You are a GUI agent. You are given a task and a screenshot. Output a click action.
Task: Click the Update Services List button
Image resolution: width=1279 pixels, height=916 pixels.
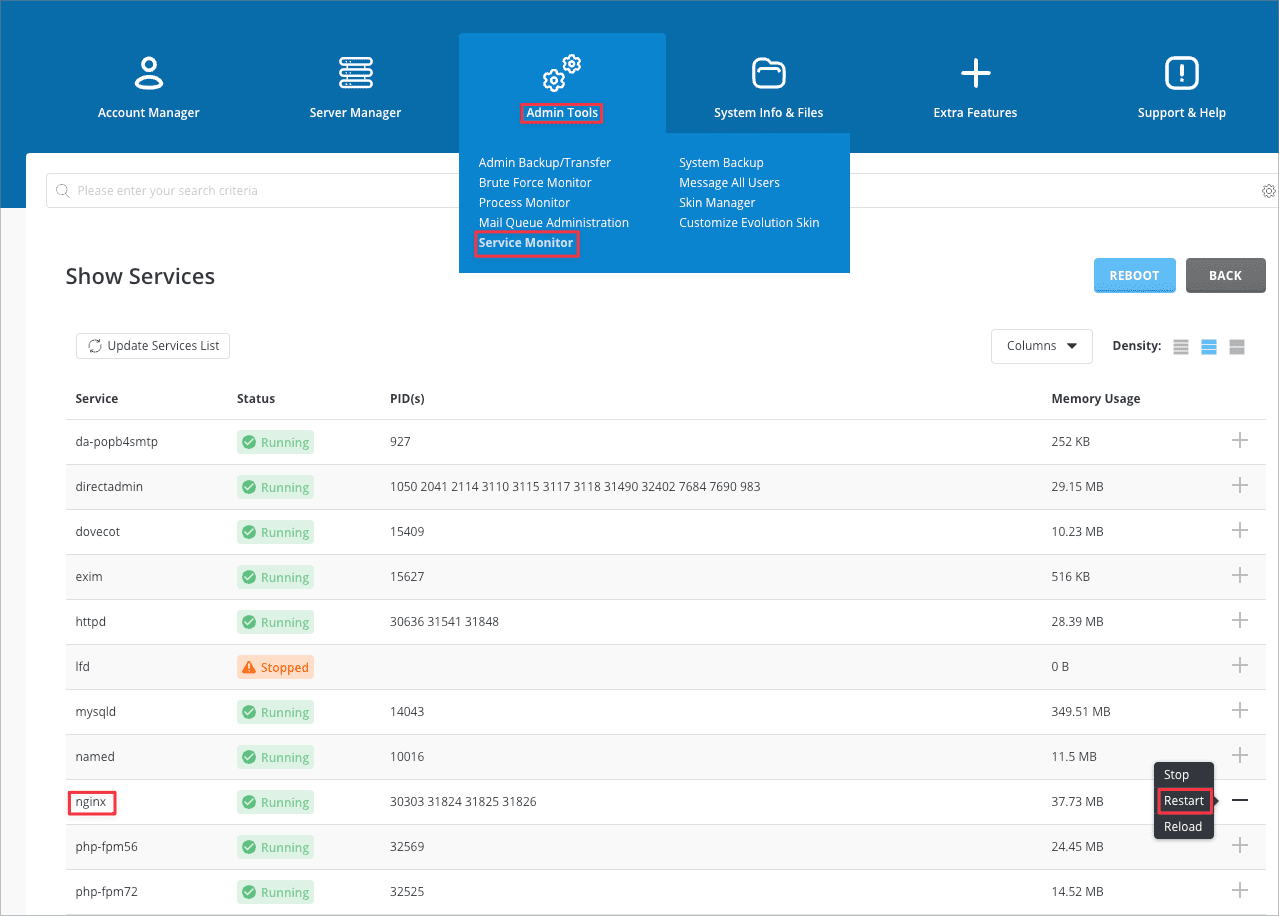153,346
